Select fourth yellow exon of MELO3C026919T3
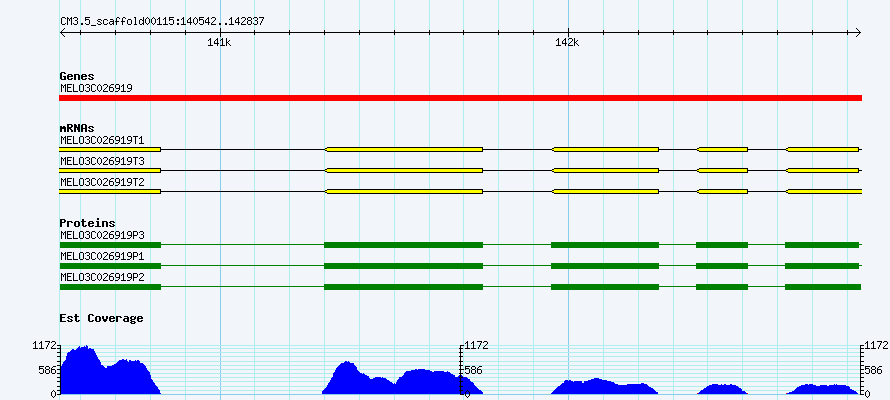Screen dimensions: 890x400 point(723,170)
